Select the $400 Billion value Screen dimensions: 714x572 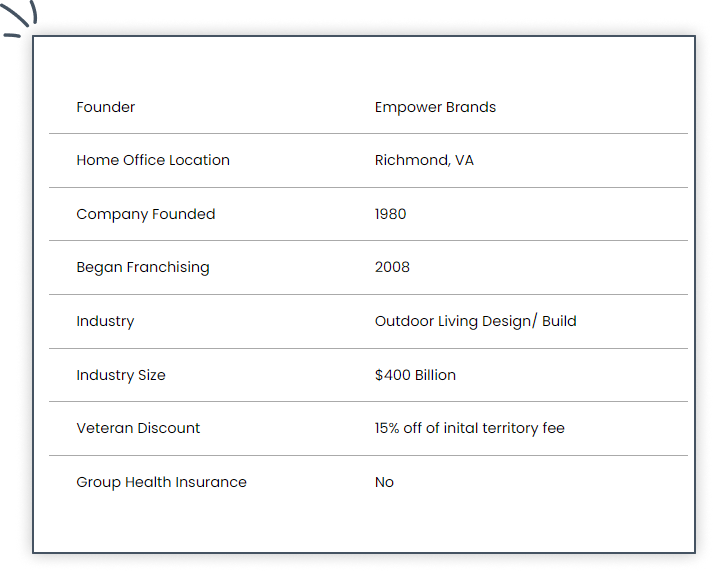(x=415, y=375)
